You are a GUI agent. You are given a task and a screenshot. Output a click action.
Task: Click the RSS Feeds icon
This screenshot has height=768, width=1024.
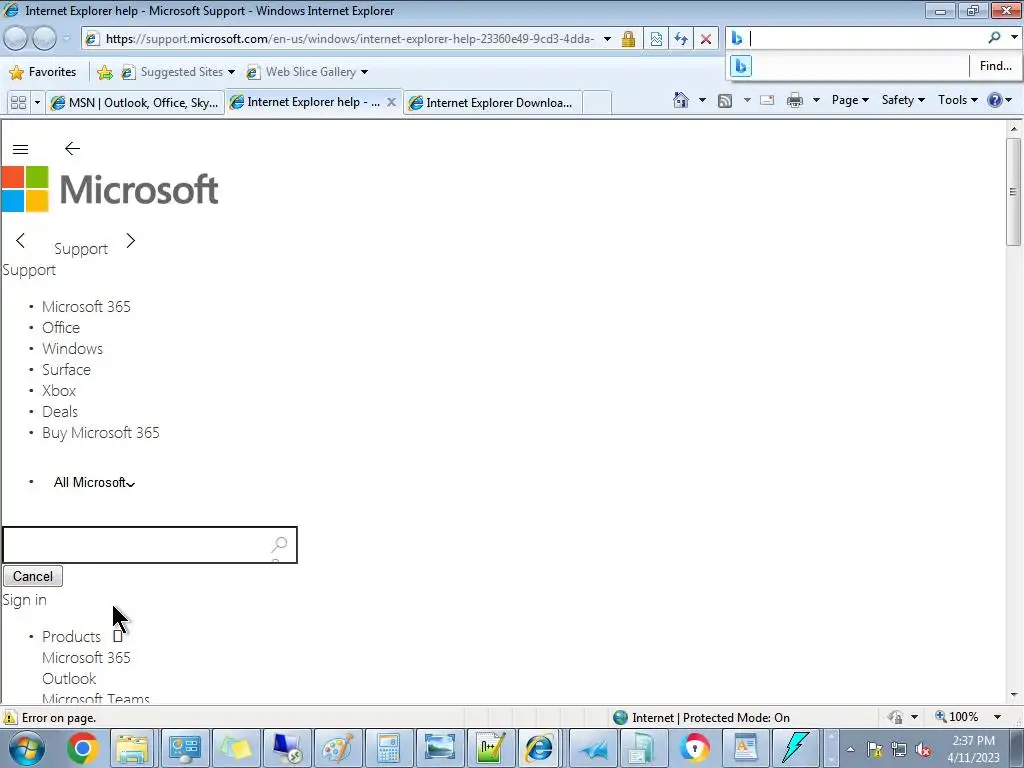click(725, 100)
